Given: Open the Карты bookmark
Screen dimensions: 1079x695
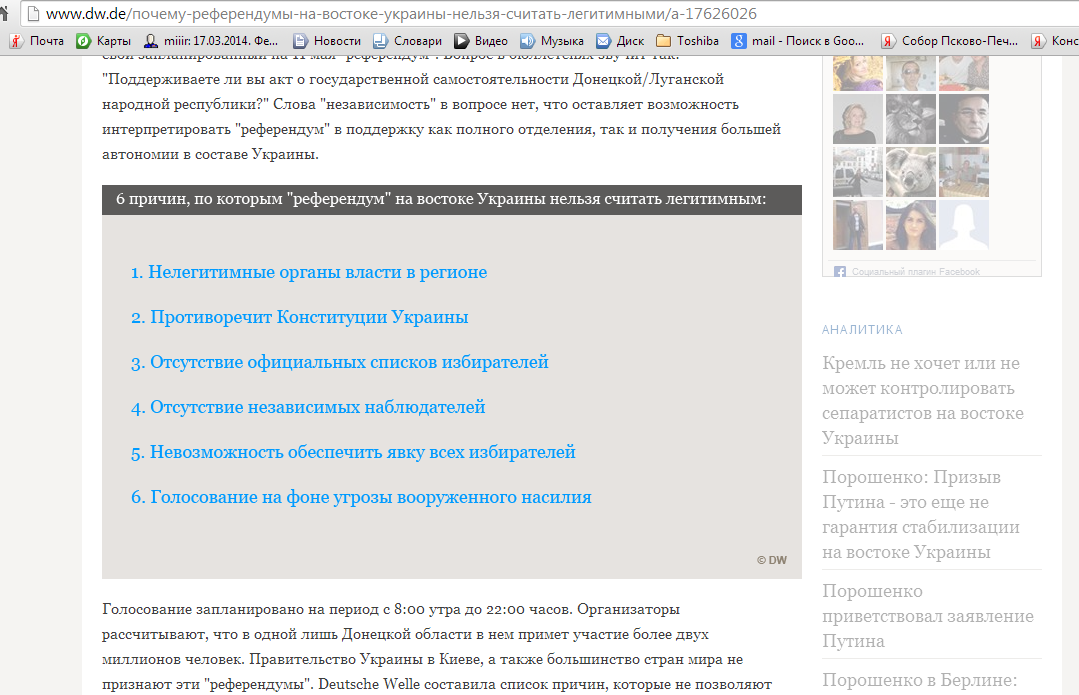Looking at the screenshot, I should click(104, 41).
